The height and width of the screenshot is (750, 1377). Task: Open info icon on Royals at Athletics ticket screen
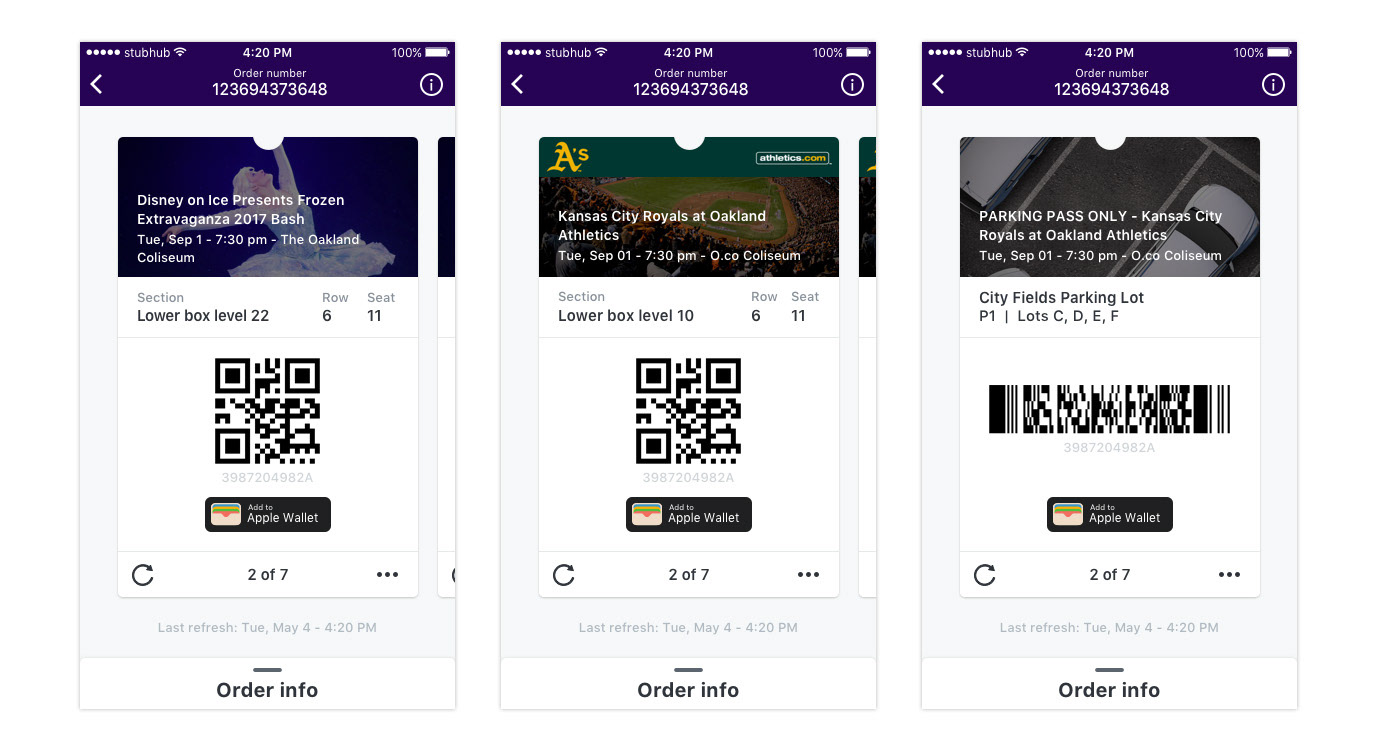tap(852, 85)
